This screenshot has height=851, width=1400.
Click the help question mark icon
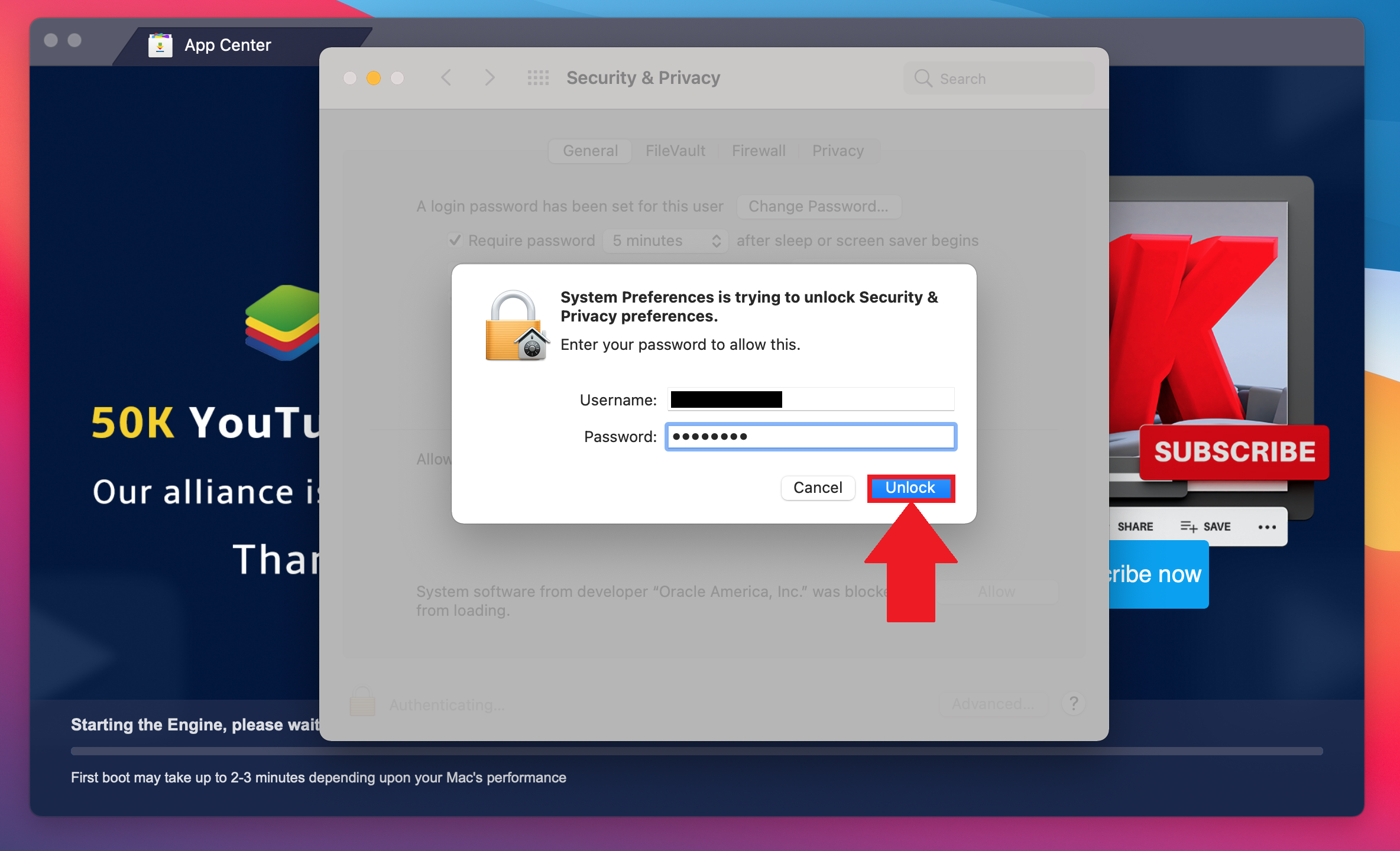tap(1074, 703)
